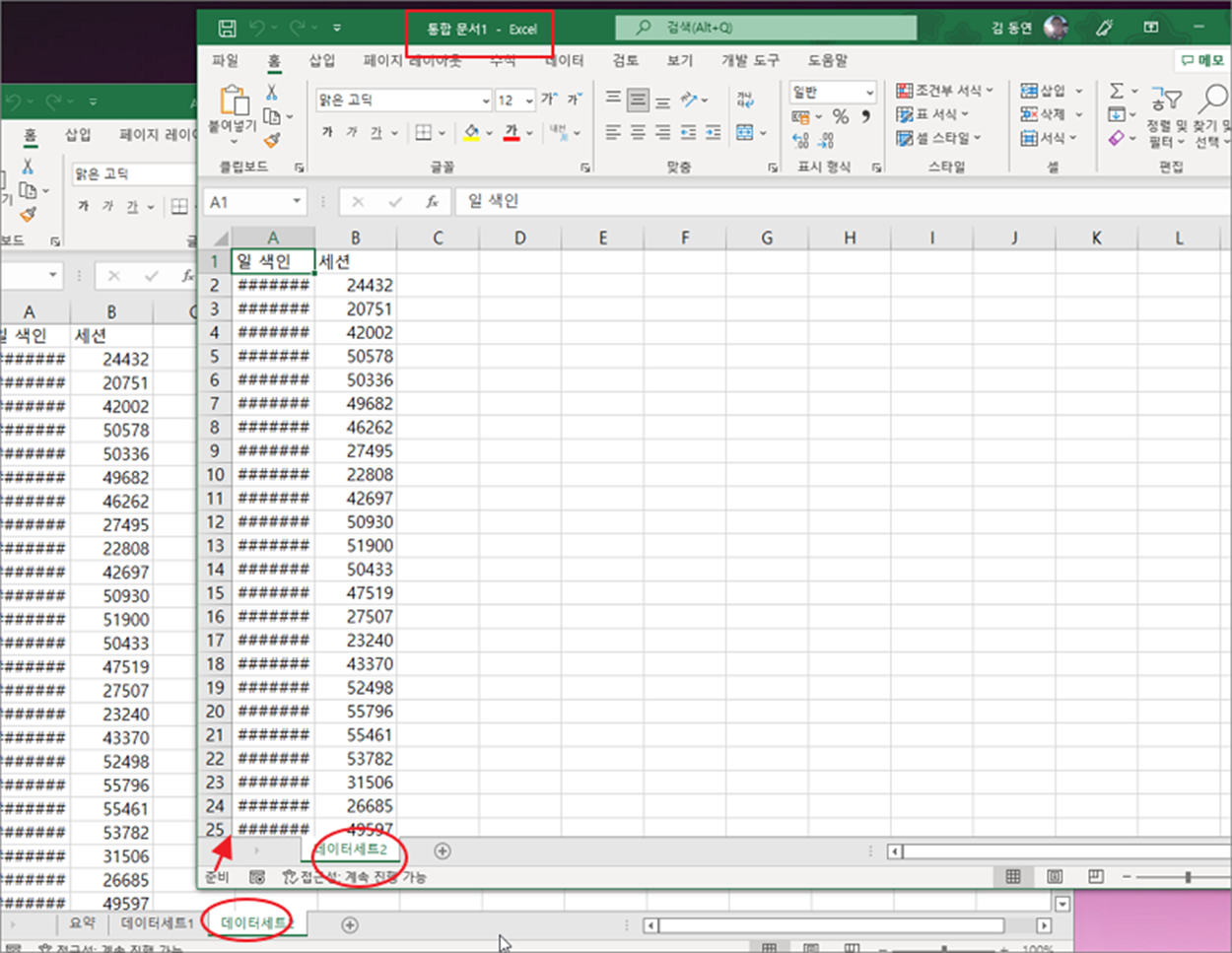Apply bold in front window ribbon
Screen dimensions: 1232x953
pos(327,132)
